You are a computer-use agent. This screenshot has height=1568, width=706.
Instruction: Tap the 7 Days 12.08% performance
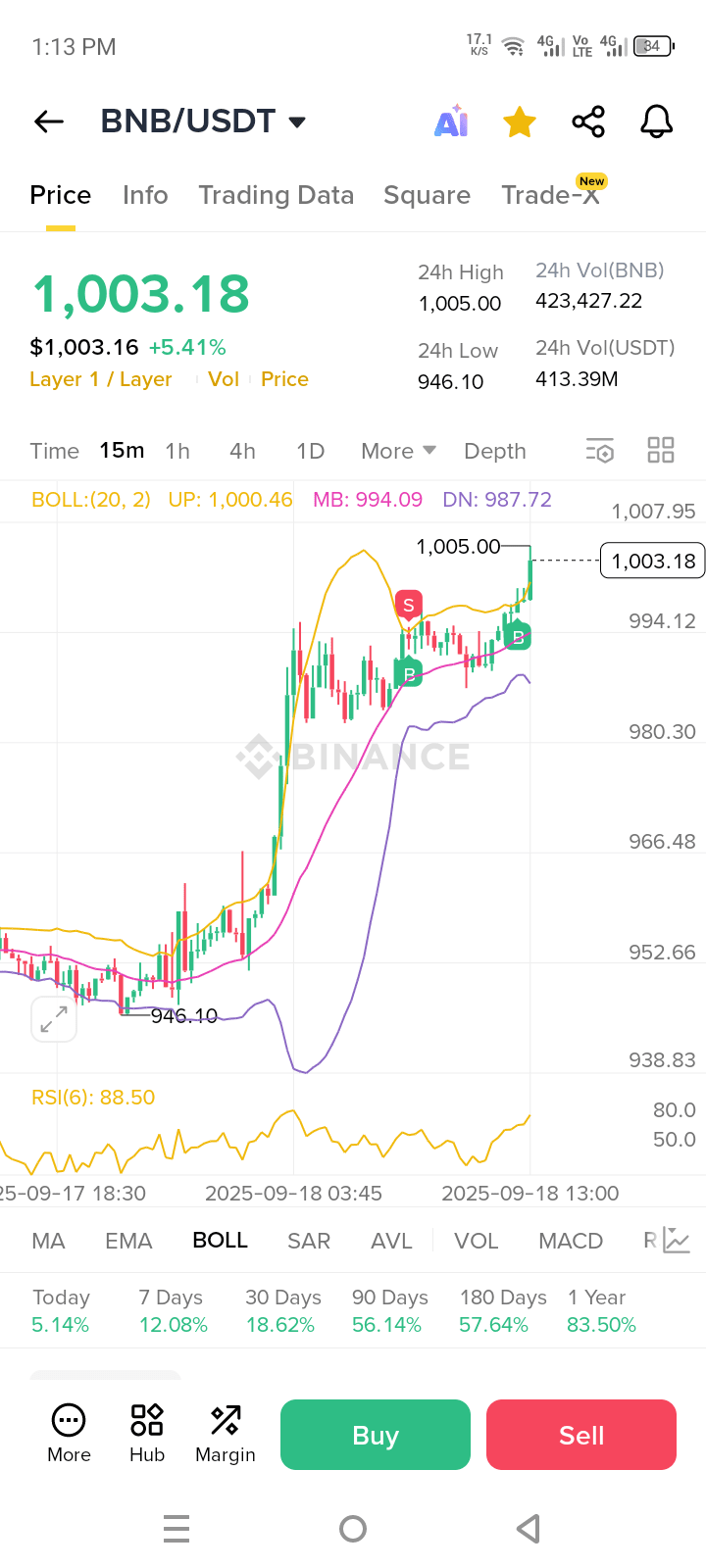173,1311
